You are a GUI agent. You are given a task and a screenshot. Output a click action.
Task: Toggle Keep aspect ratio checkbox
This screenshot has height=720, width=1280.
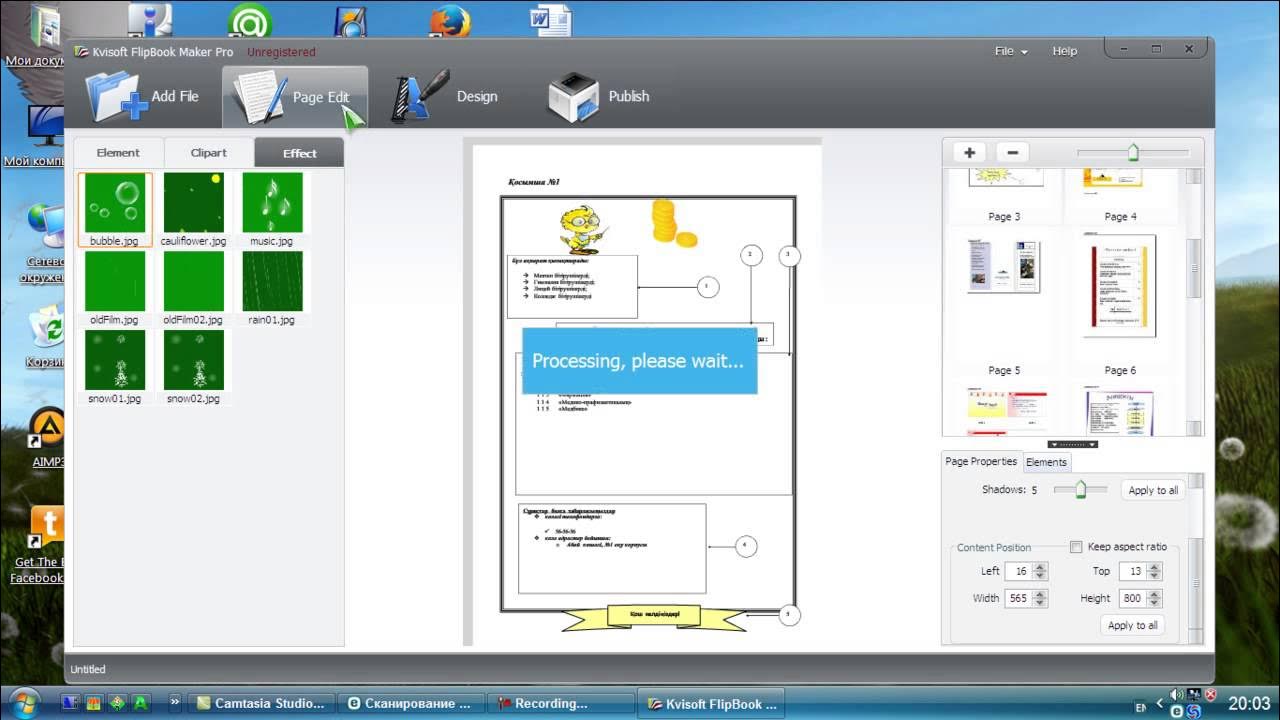pyautogui.click(x=1076, y=547)
